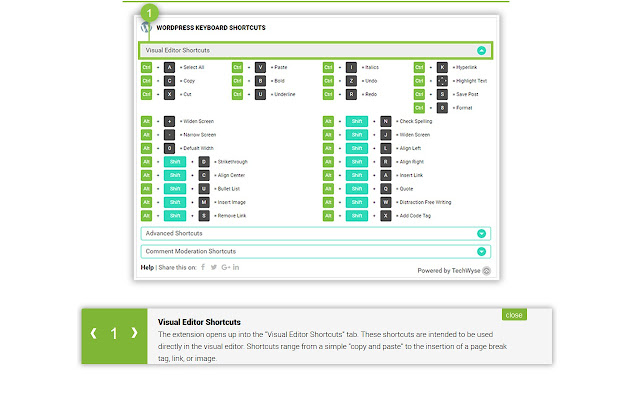Expand the Comment Moderation Shortcuts section
The image size is (640, 400).
tap(316, 251)
